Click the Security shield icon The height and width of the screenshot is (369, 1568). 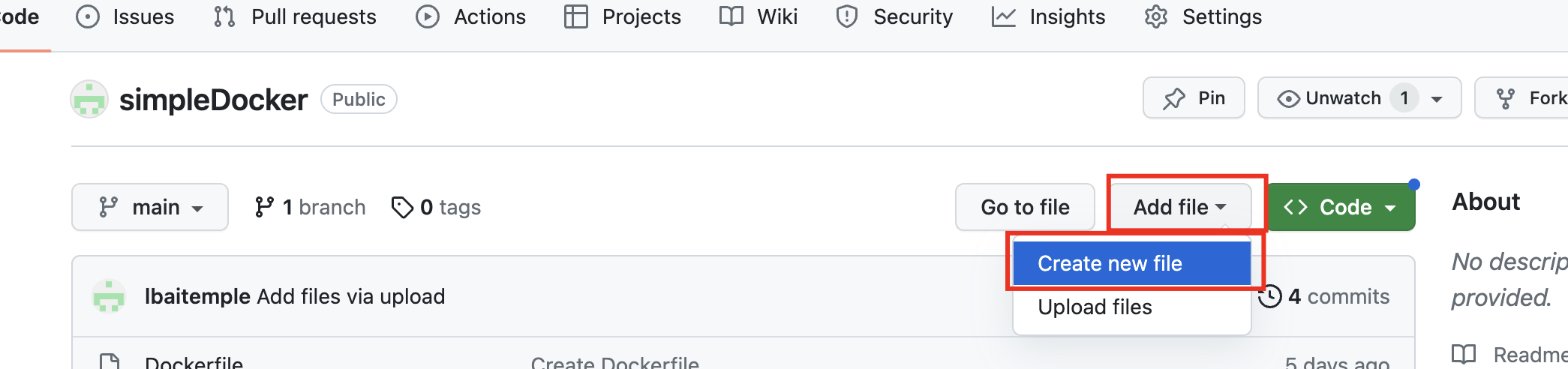point(847,16)
